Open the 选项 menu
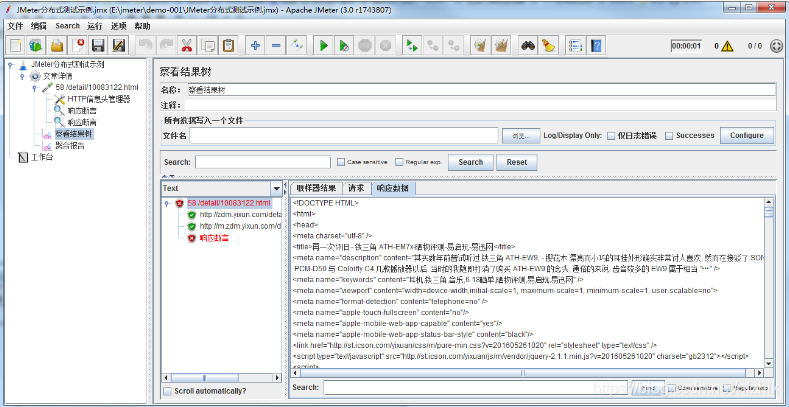The image size is (789, 407). click(x=119, y=26)
